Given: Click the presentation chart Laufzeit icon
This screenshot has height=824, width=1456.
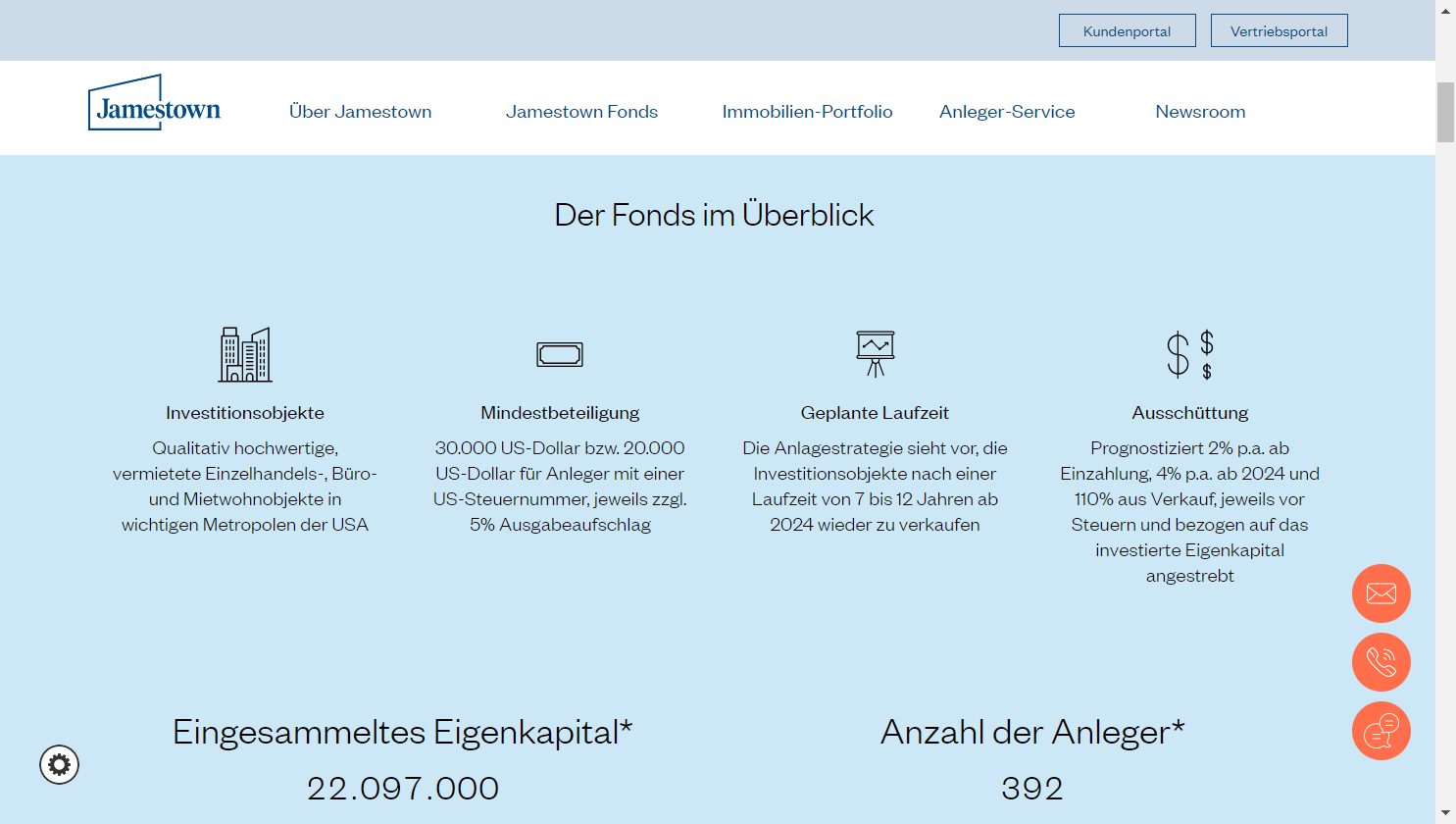Looking at the screenshot, I should click(x=875, y=354).
